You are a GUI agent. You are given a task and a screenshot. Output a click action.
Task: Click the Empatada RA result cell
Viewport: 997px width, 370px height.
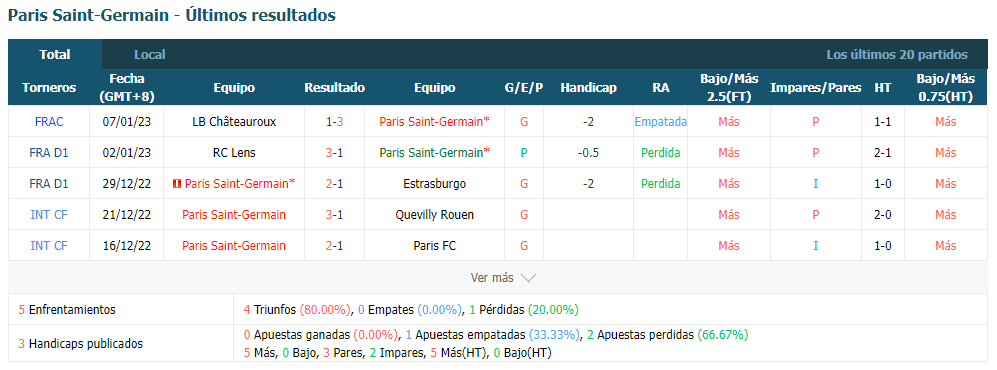661,121
